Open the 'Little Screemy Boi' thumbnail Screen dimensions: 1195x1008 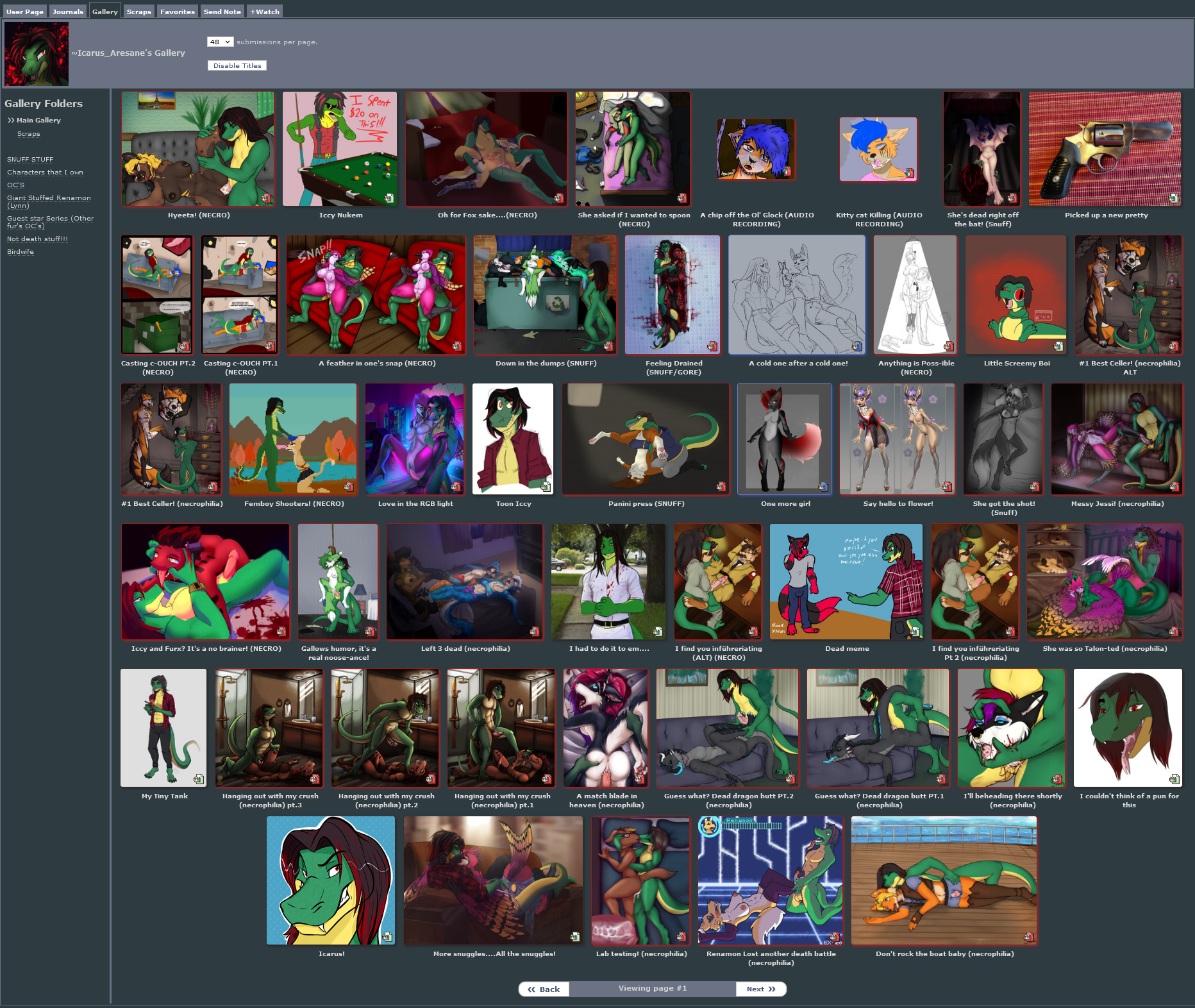coord(1016,295)
